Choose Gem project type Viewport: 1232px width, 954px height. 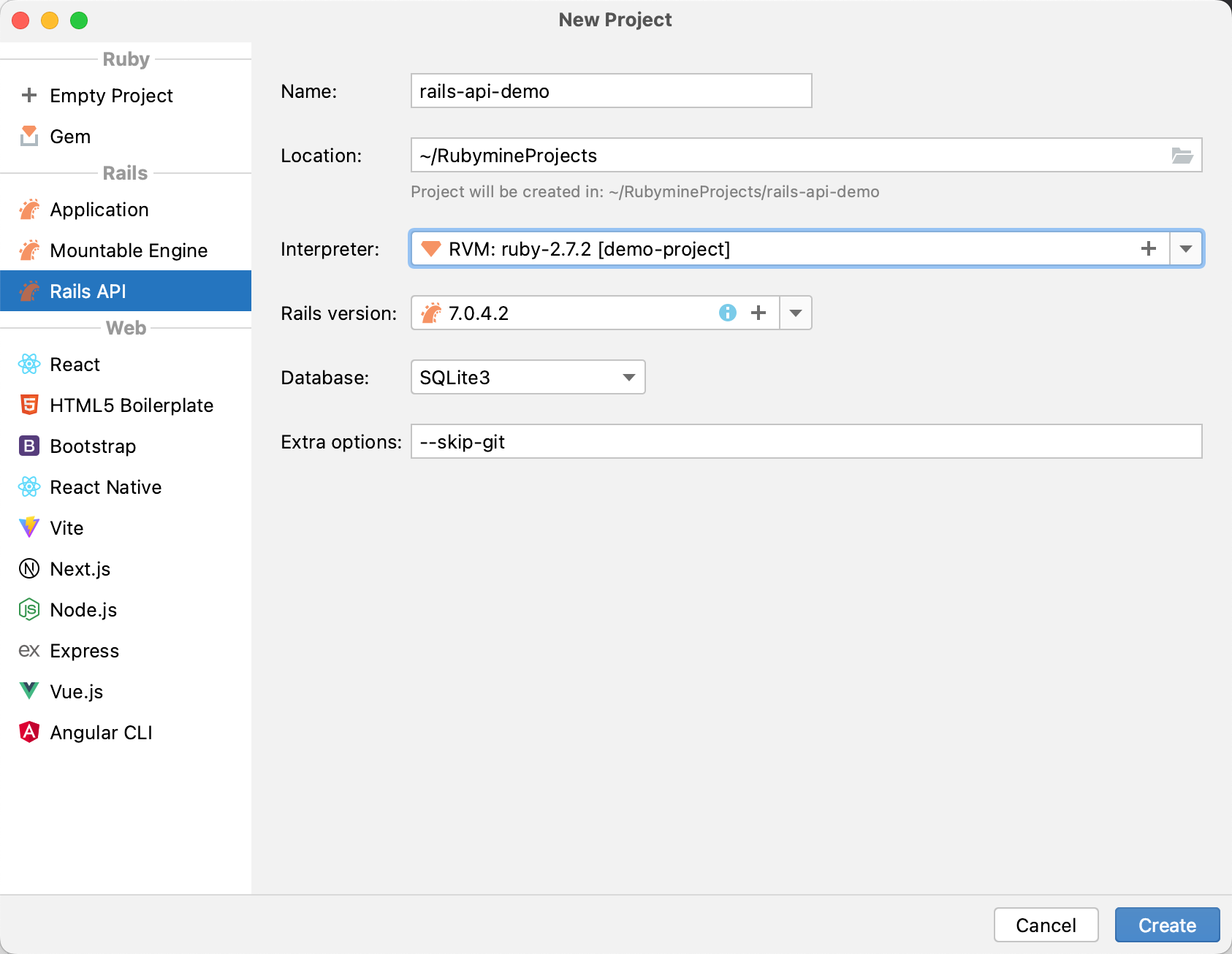(x=126, y=136)
